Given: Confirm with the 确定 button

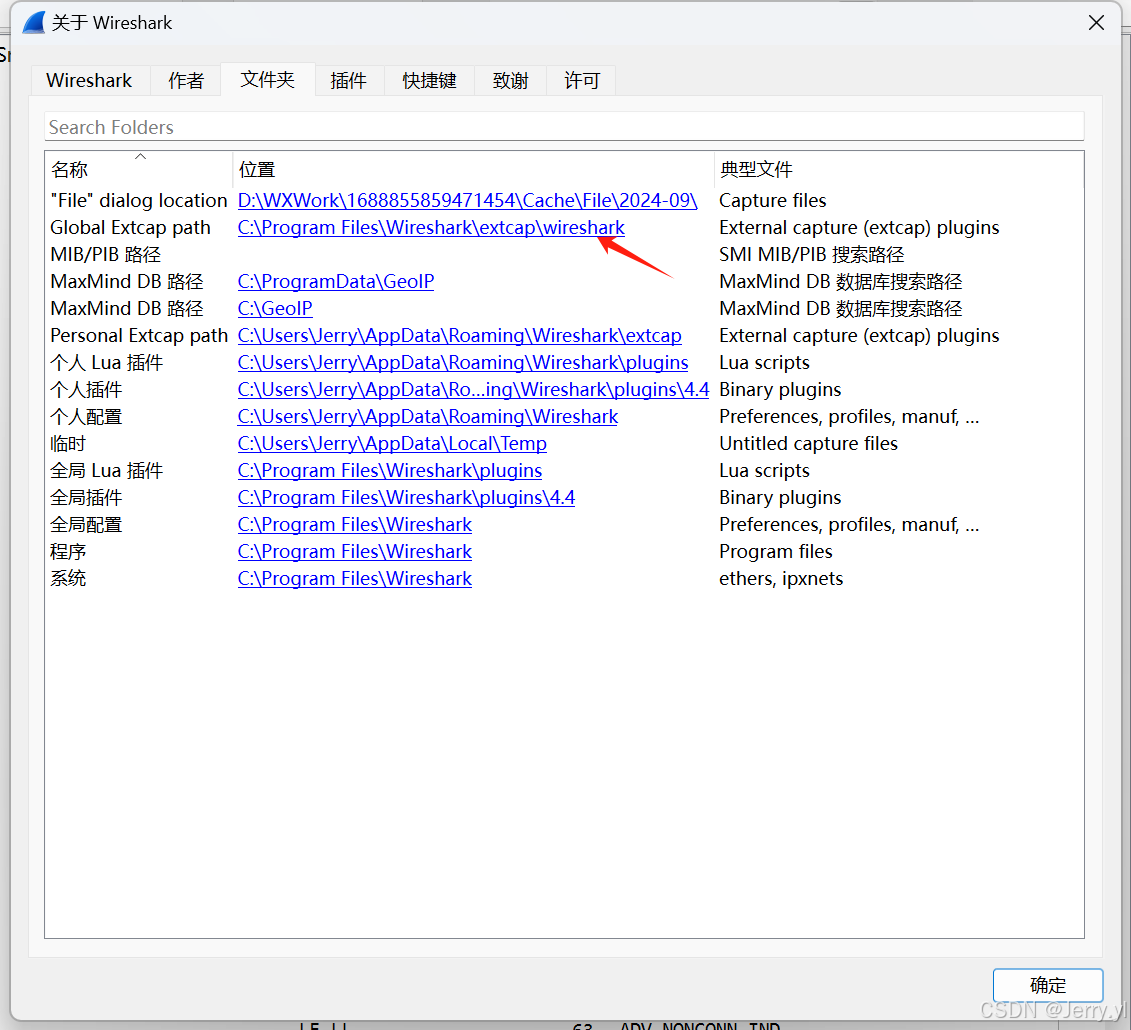Looking at the screenshot, I should coord(1047,985).
